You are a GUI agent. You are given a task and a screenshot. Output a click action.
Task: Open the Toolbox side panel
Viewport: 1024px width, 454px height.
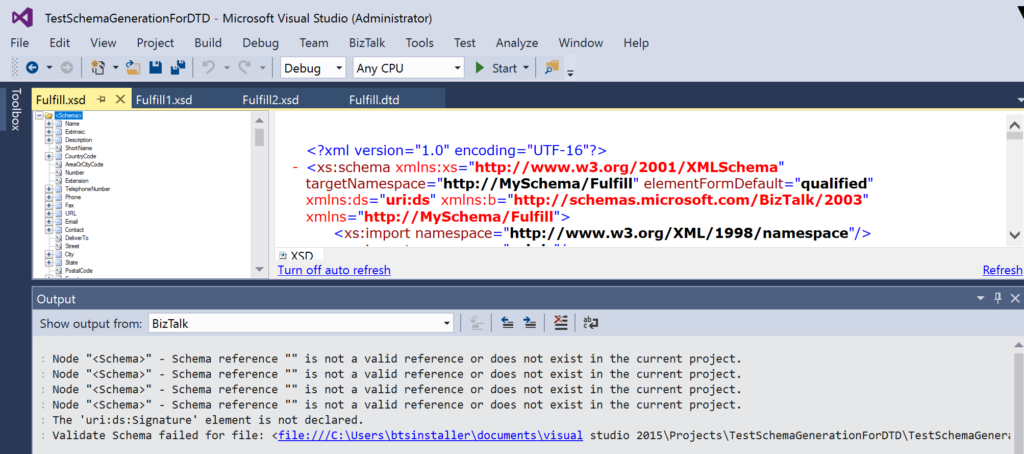16,109
